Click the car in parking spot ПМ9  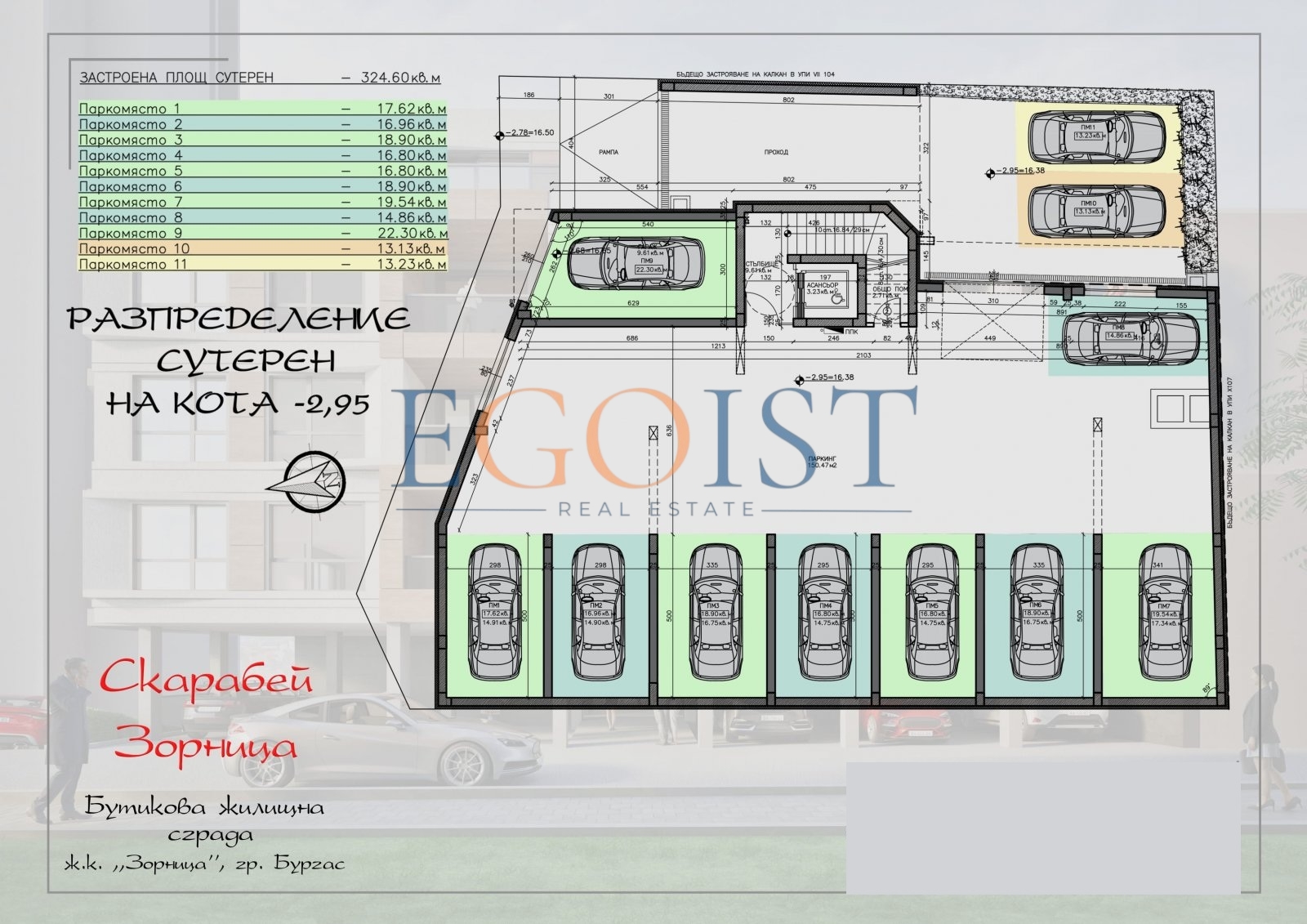[635, 262]
